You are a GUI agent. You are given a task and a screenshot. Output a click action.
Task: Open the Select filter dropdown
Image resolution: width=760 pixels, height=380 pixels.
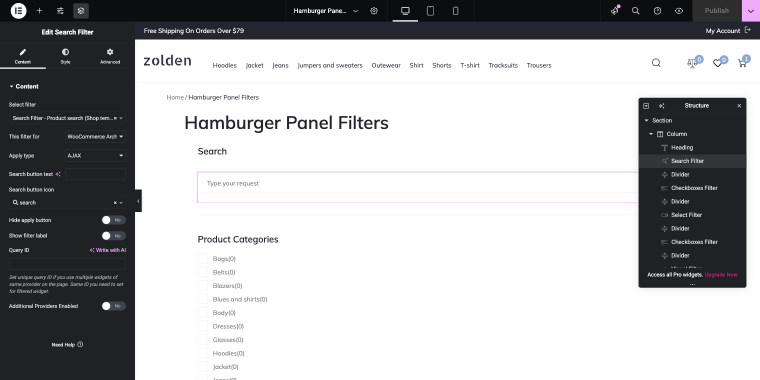coord(67,118)
